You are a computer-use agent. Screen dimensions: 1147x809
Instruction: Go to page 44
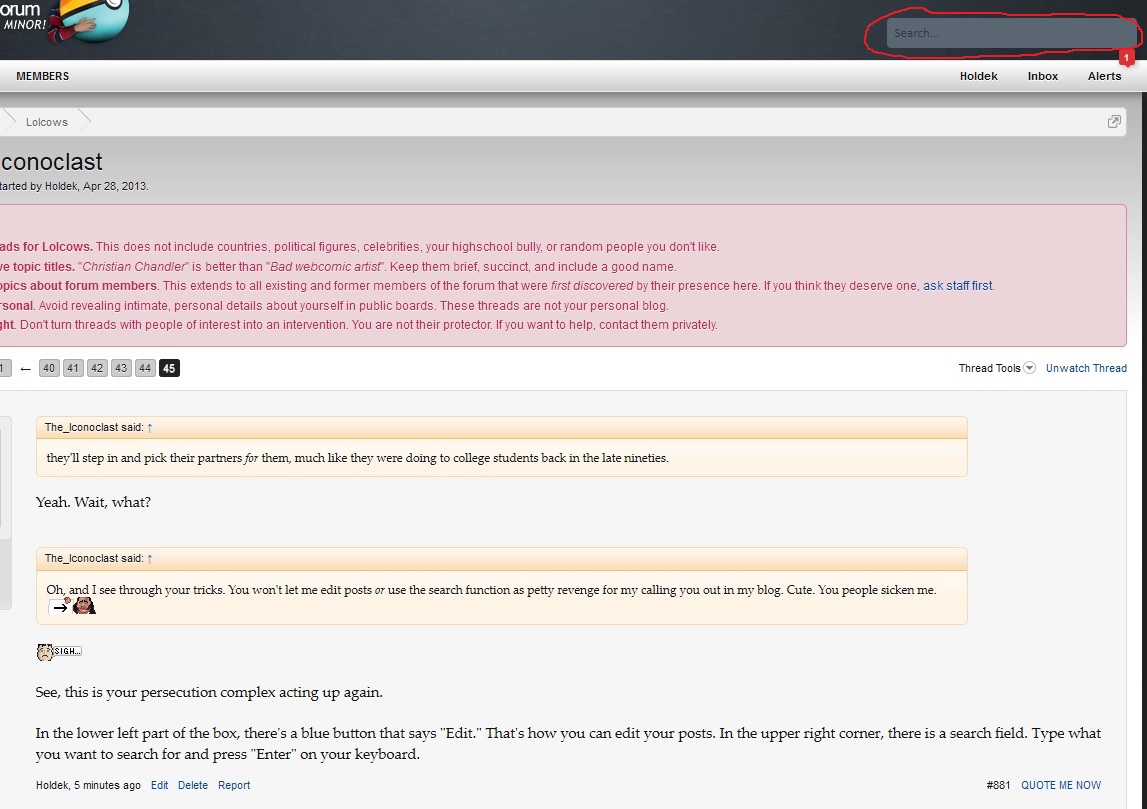click(145, 368)
